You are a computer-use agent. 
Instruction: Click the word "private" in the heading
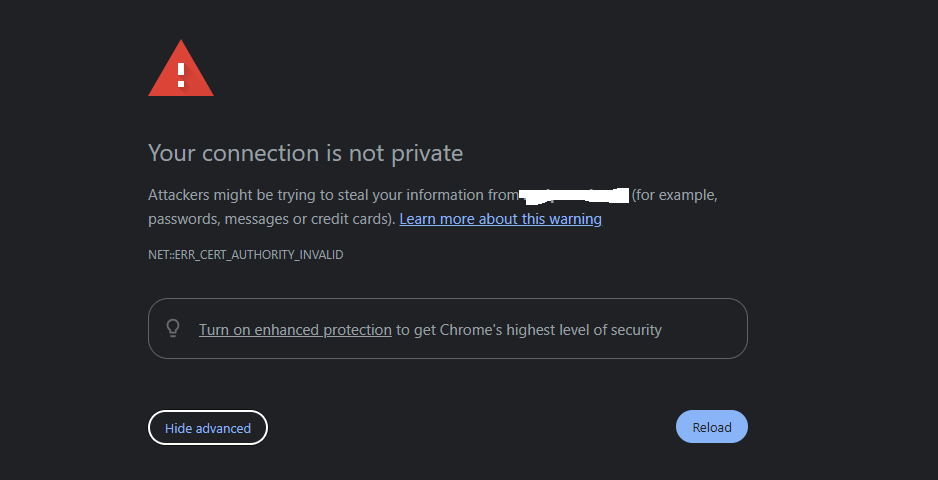(428, 153)
